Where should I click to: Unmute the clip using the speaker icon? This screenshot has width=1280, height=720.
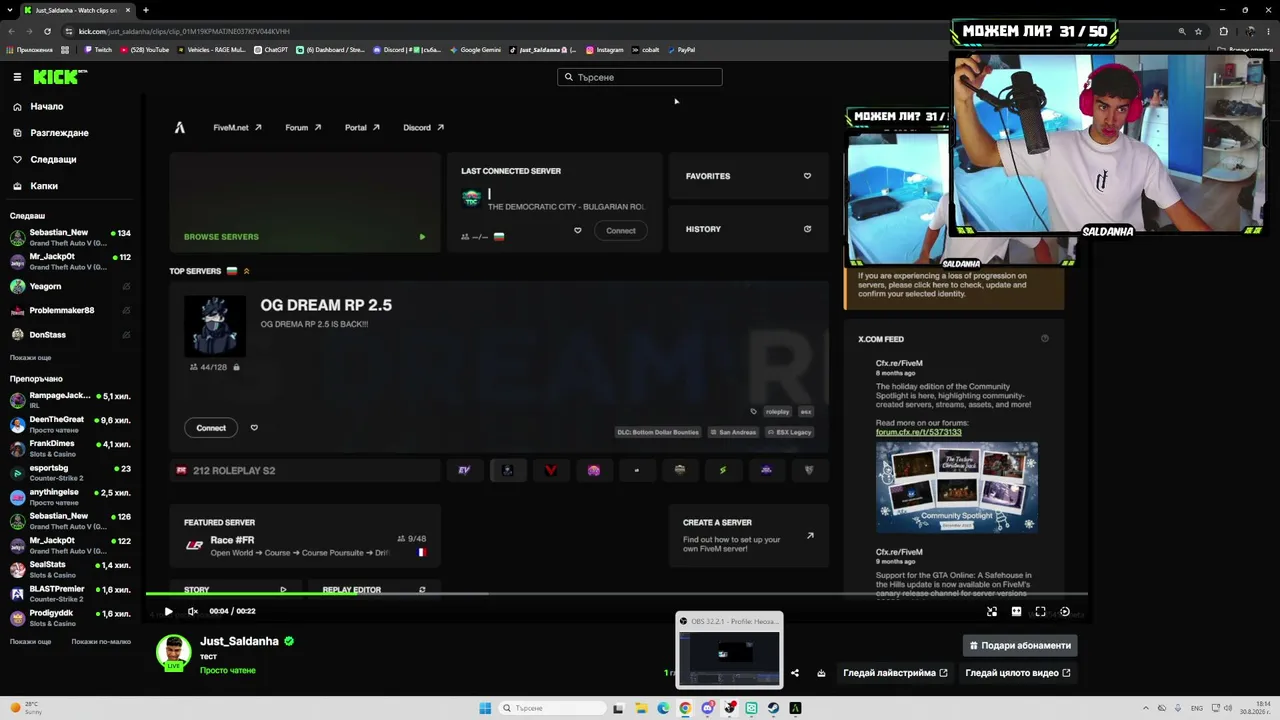pos(193,611)
